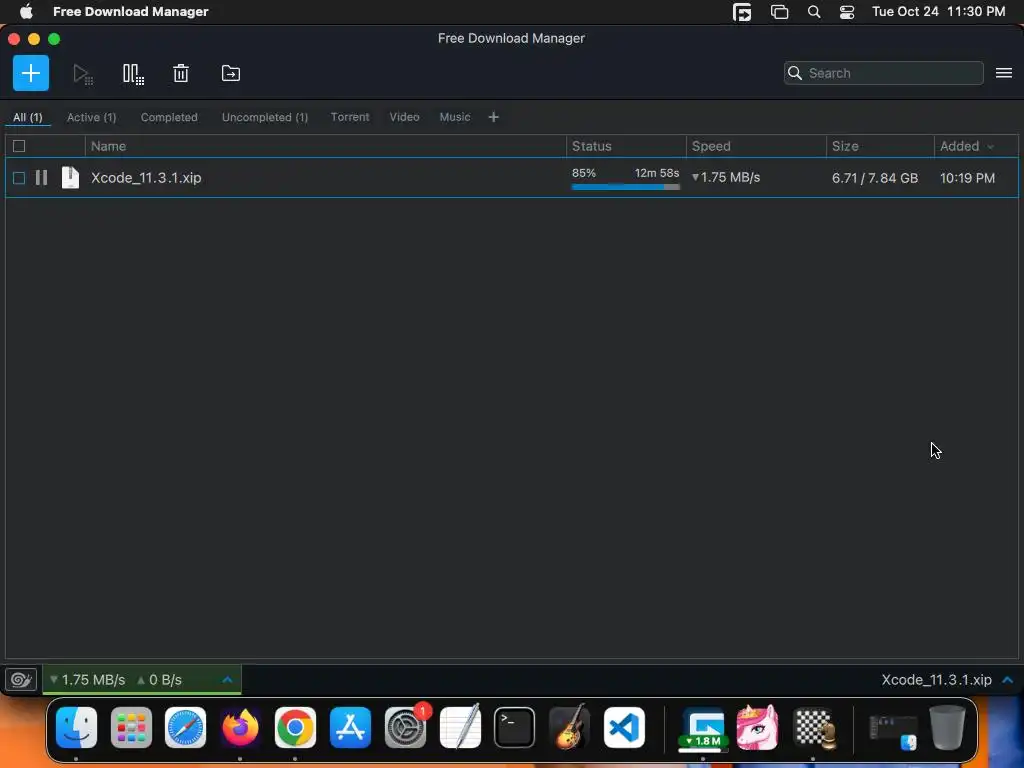Start all downloads toolbar icon
This screenshot has width=1024, height=768.
pyautogui.click(x=83, y=74)
